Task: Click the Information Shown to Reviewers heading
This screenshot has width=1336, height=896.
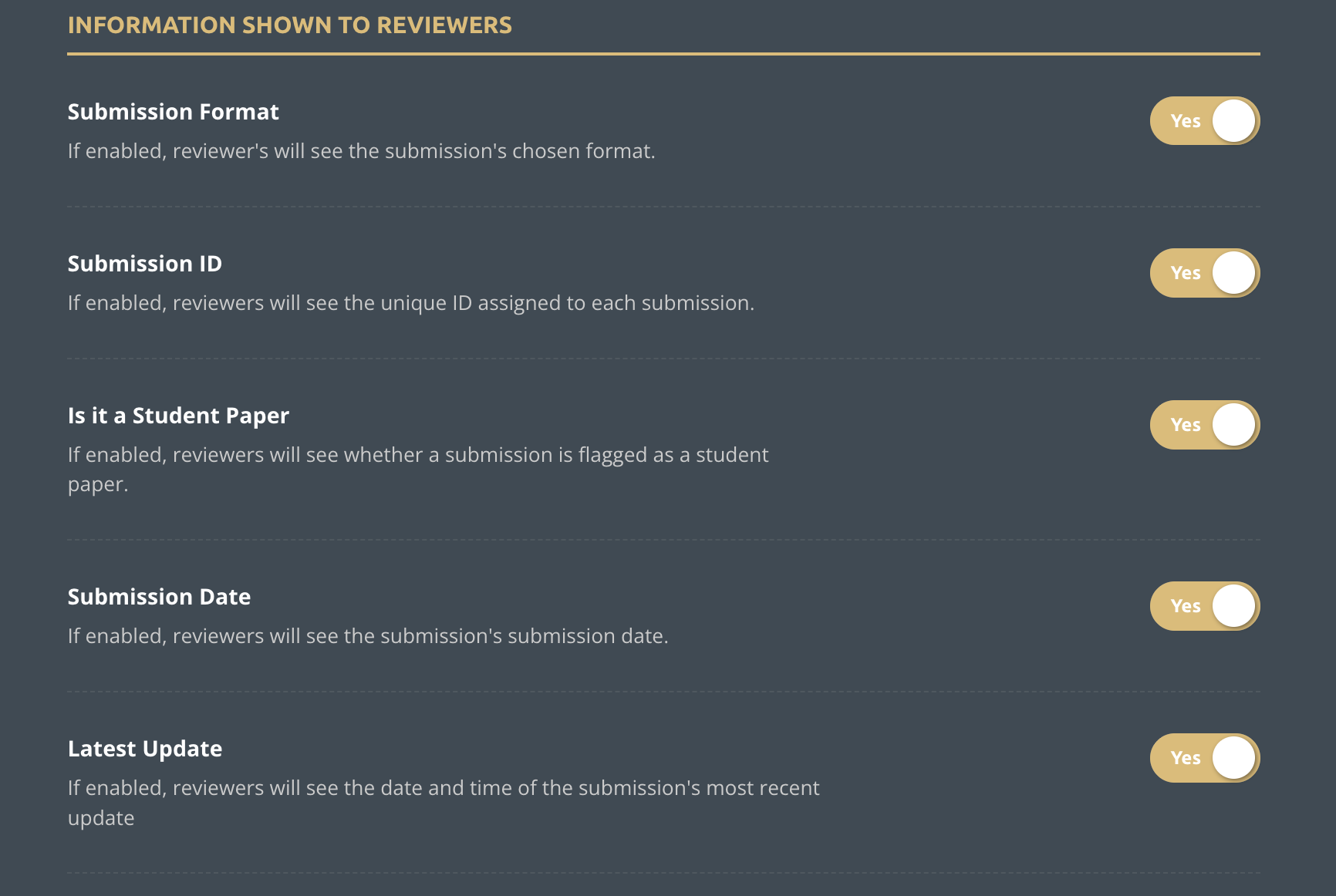Action: tap(289, 25)
